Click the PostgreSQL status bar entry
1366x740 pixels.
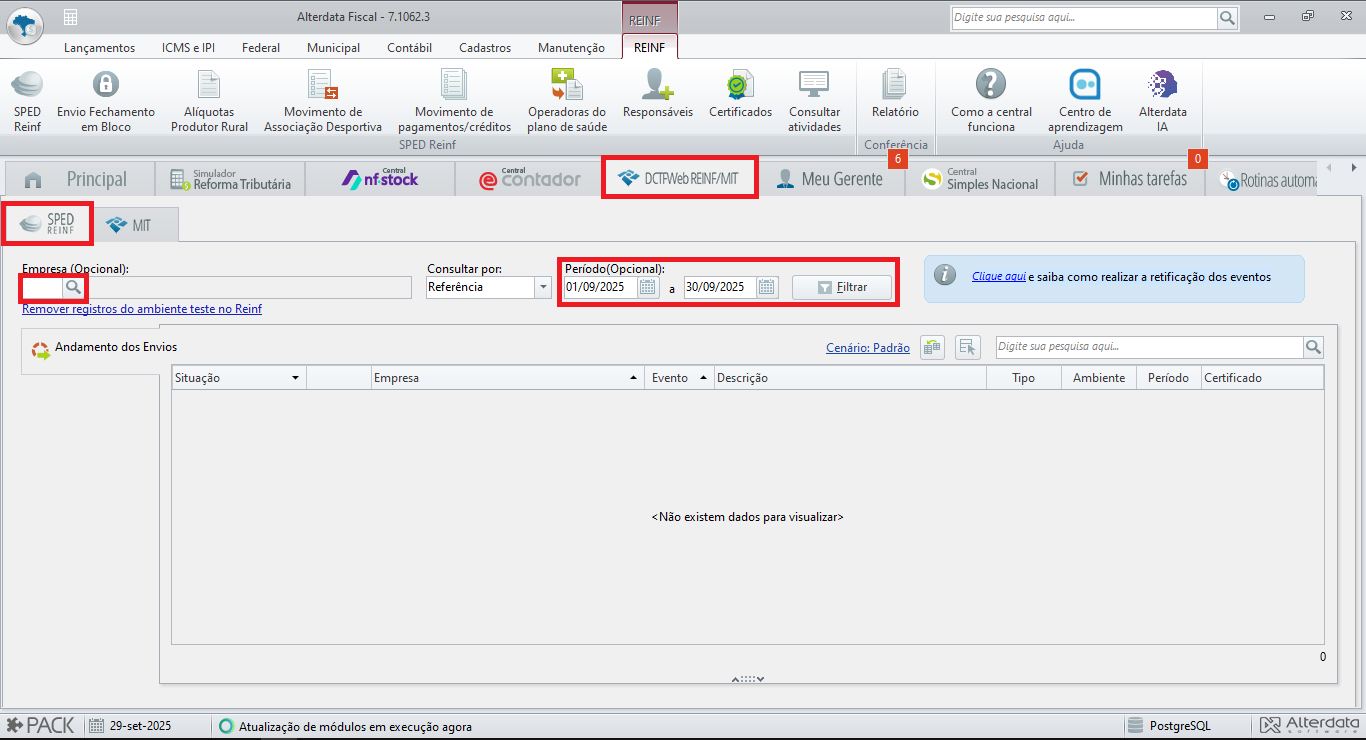pyautogui.click(x=1170, y=726)
